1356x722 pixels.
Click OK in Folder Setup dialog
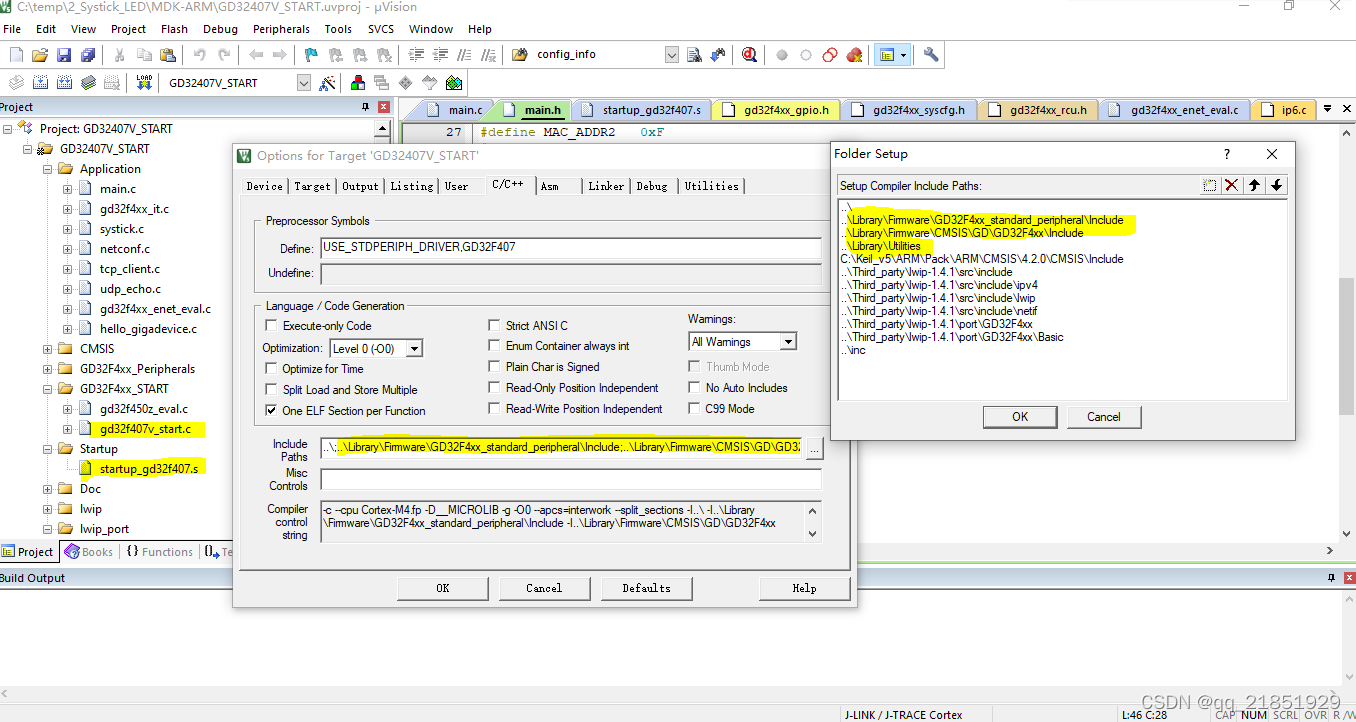1020,417
